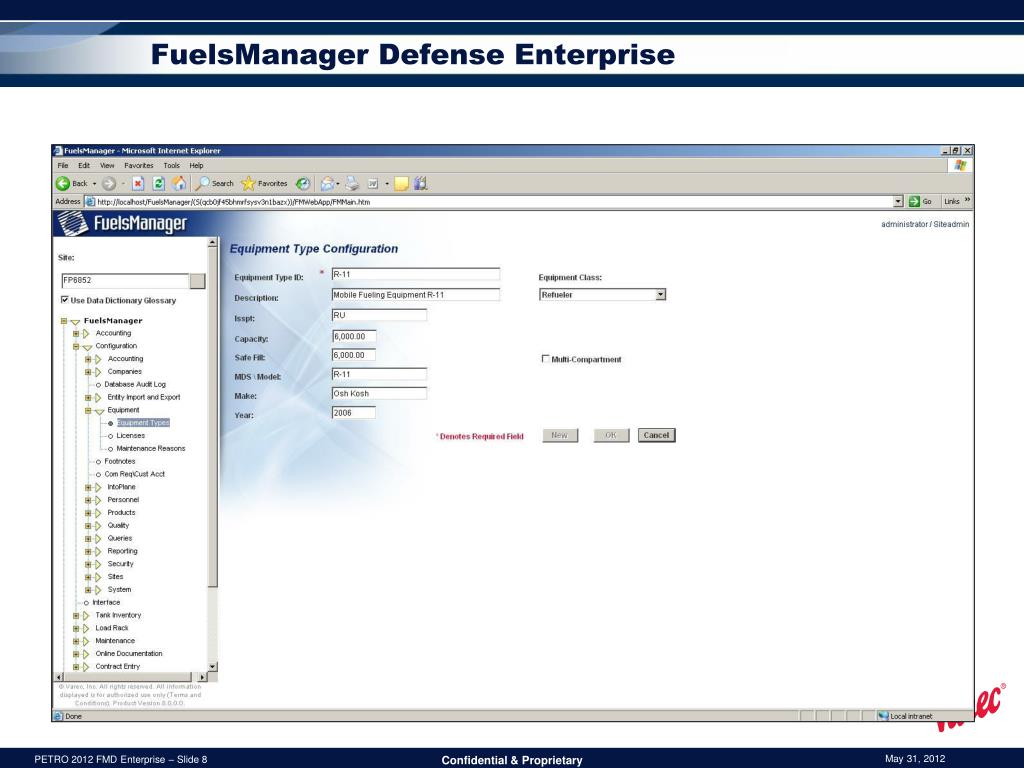Expand the Tank Inventory tree node

pos(76,615)
